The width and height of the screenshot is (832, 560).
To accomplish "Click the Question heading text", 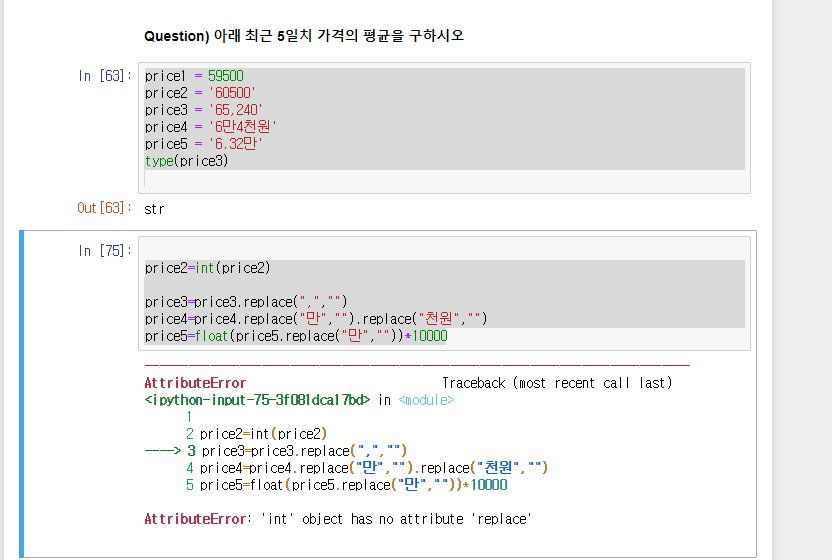I will point(304,36).
